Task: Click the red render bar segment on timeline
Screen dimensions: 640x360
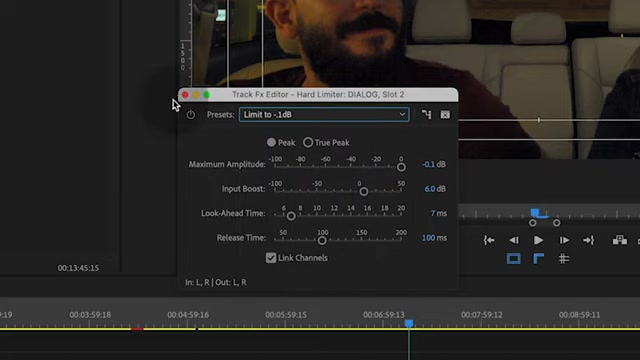Action: pos(137,329)
